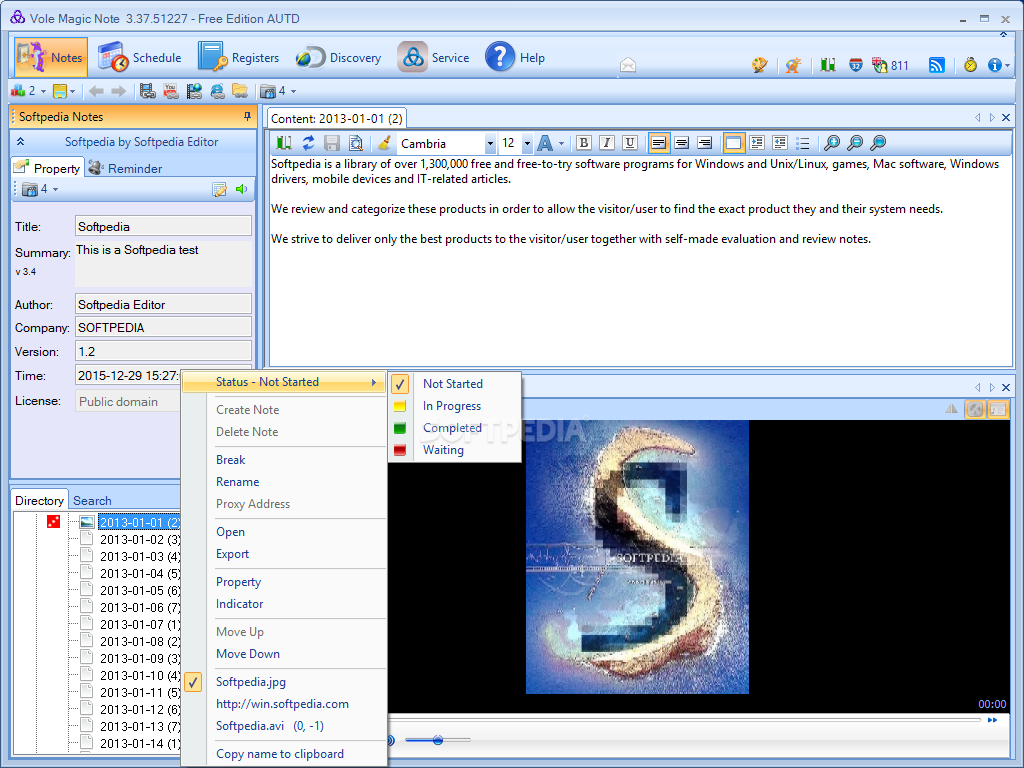The width and height of the screenshot is (1024, 768).
Task: Click the refresh arrows in content toolbar
Action: pos(308,142)
